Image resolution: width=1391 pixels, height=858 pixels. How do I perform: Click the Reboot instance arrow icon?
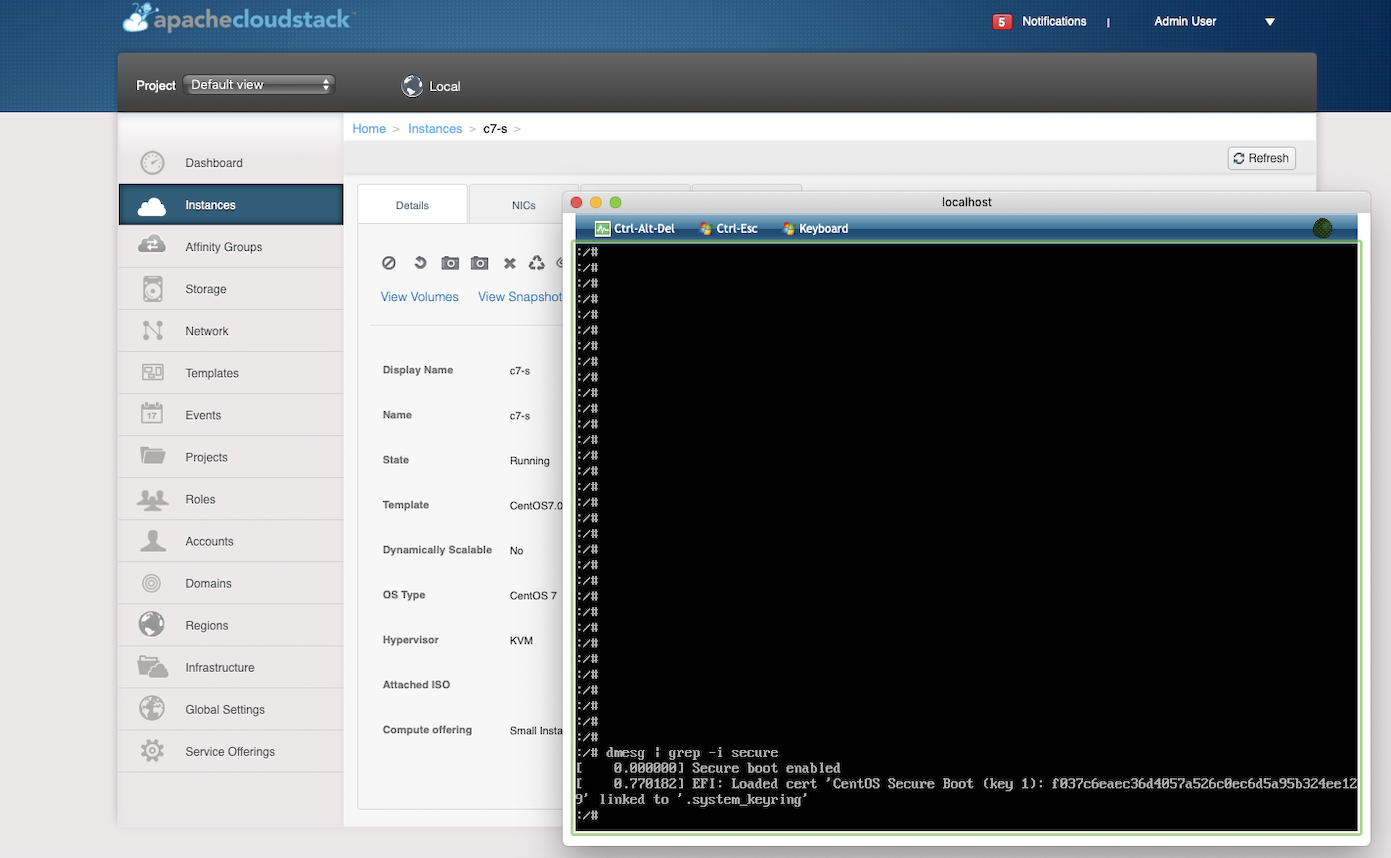point(420,263)
